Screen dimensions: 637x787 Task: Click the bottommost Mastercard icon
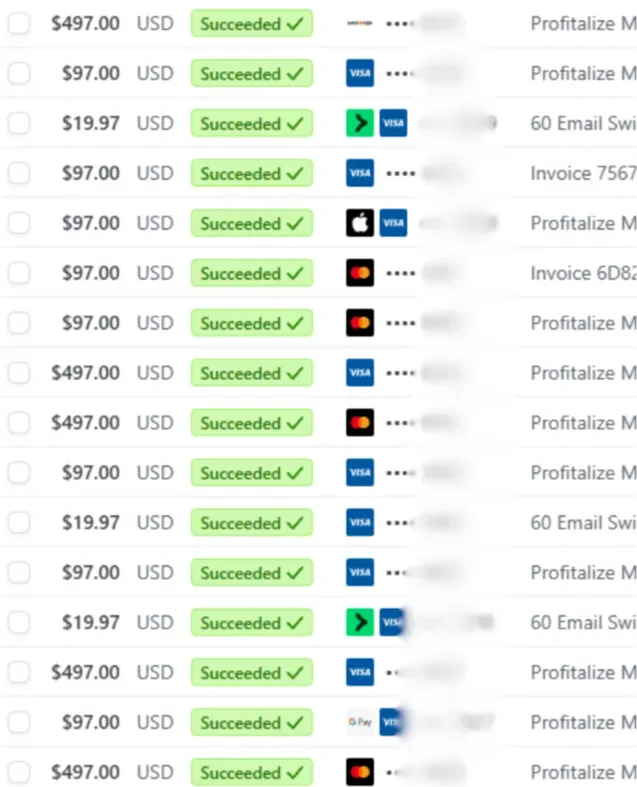tap(360, 772)
